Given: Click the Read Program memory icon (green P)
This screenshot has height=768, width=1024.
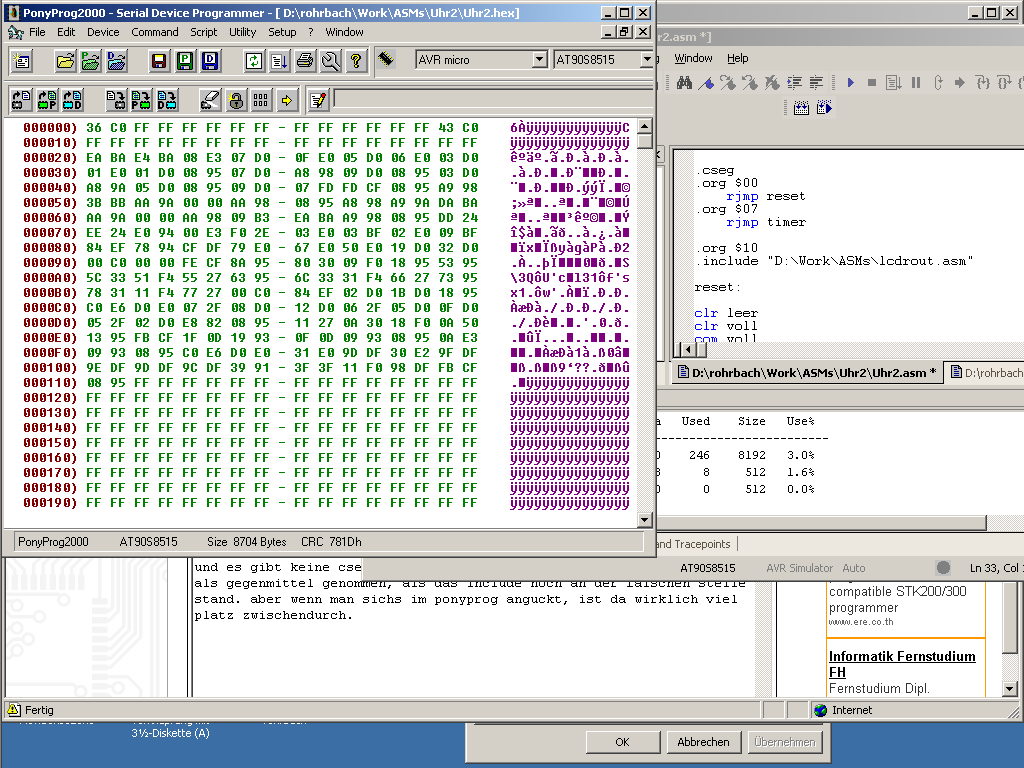Looking at the screenshot, I should click(x=47, y=100).
